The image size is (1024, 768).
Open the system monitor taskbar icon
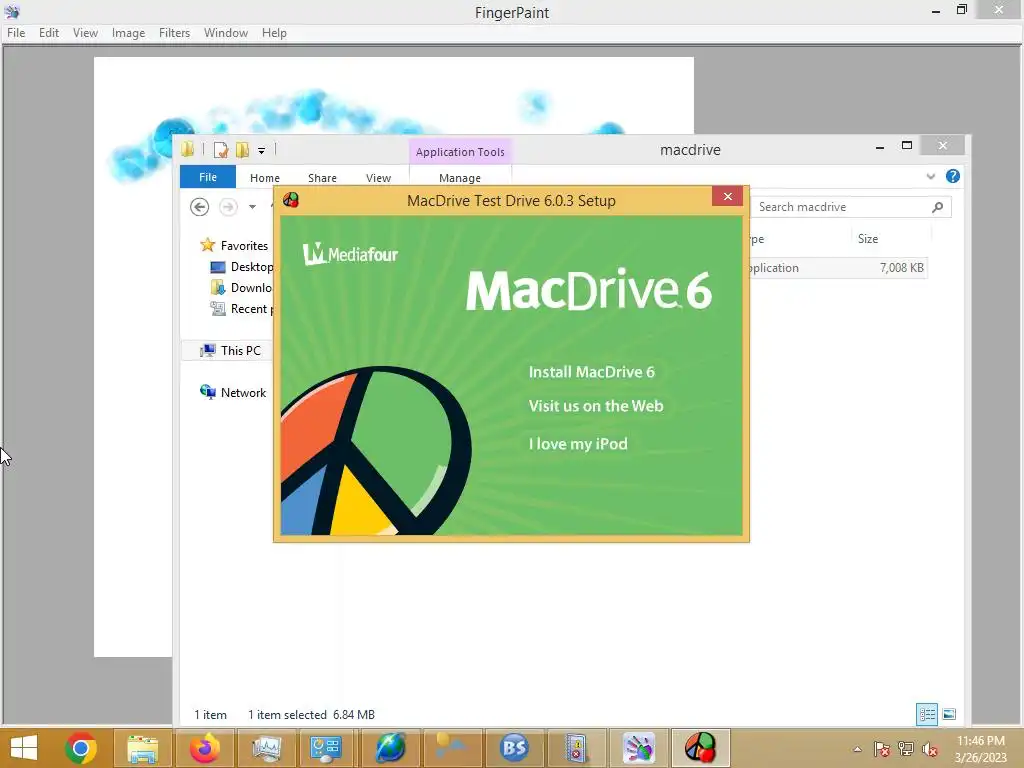pos(266,748)
